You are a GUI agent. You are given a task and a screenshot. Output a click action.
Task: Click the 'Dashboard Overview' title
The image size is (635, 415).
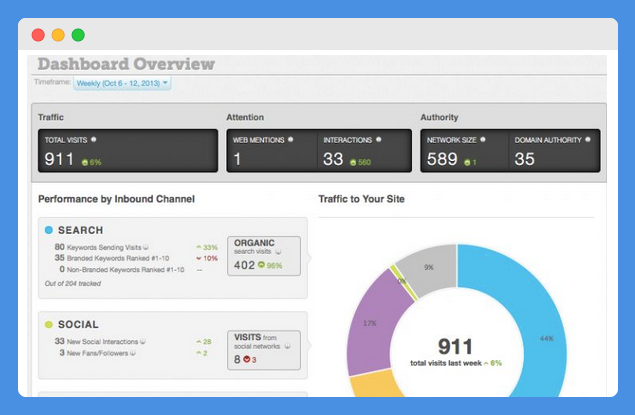click(126, 64)
